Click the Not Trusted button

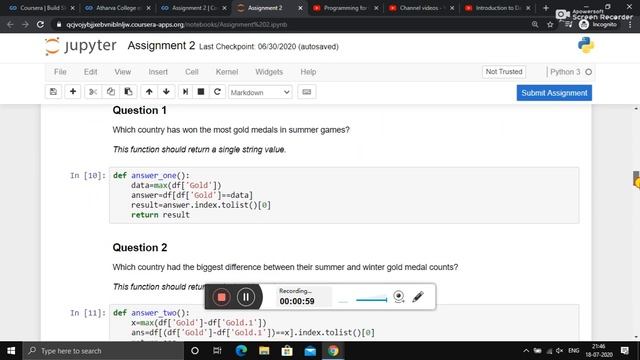(x=504, y=72)
